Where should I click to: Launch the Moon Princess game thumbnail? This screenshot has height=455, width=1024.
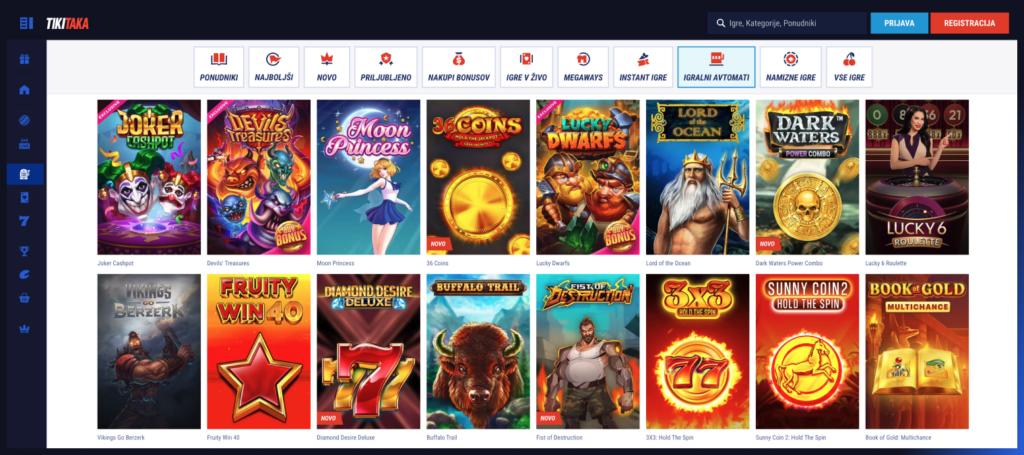368,177
